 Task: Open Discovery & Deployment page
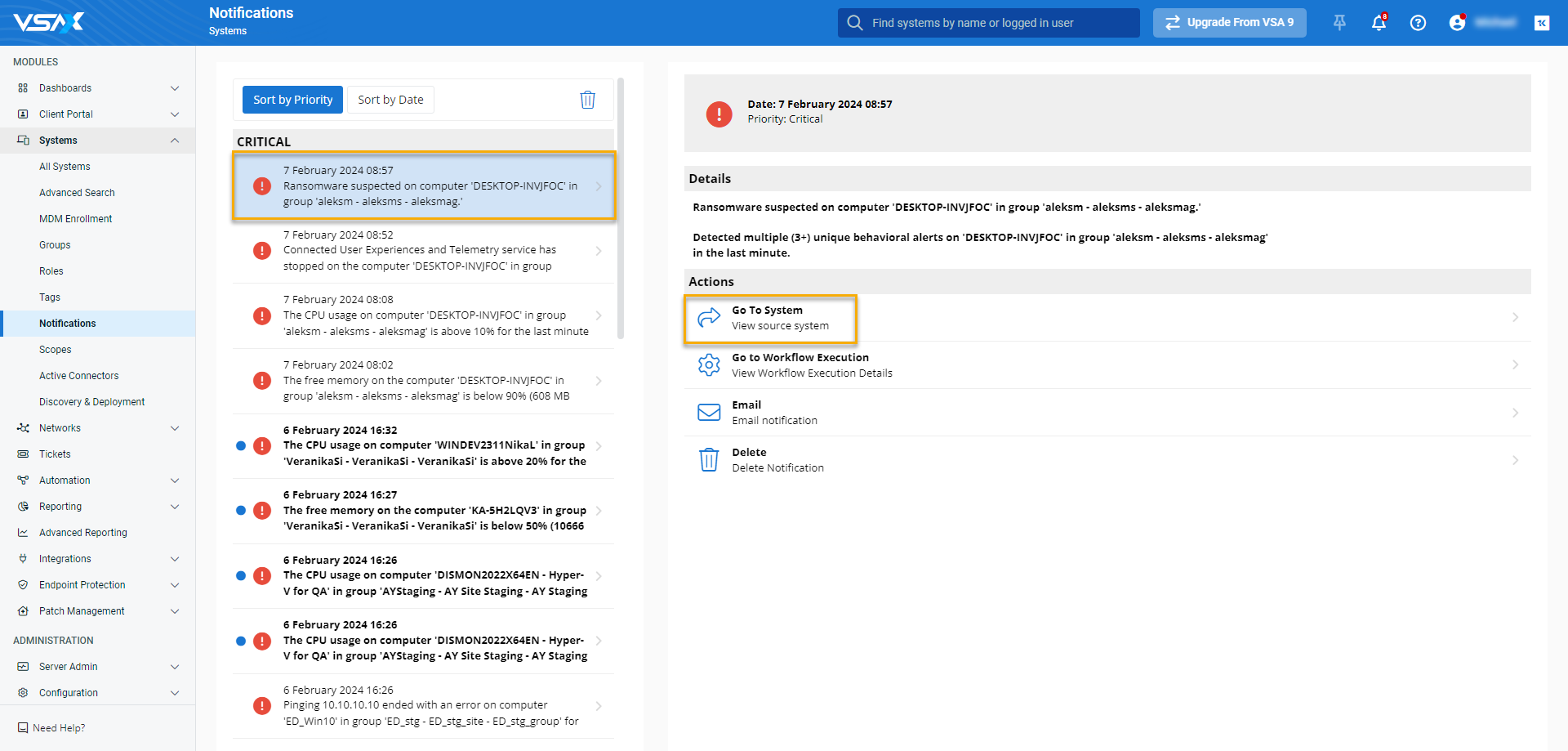point(91,402)
